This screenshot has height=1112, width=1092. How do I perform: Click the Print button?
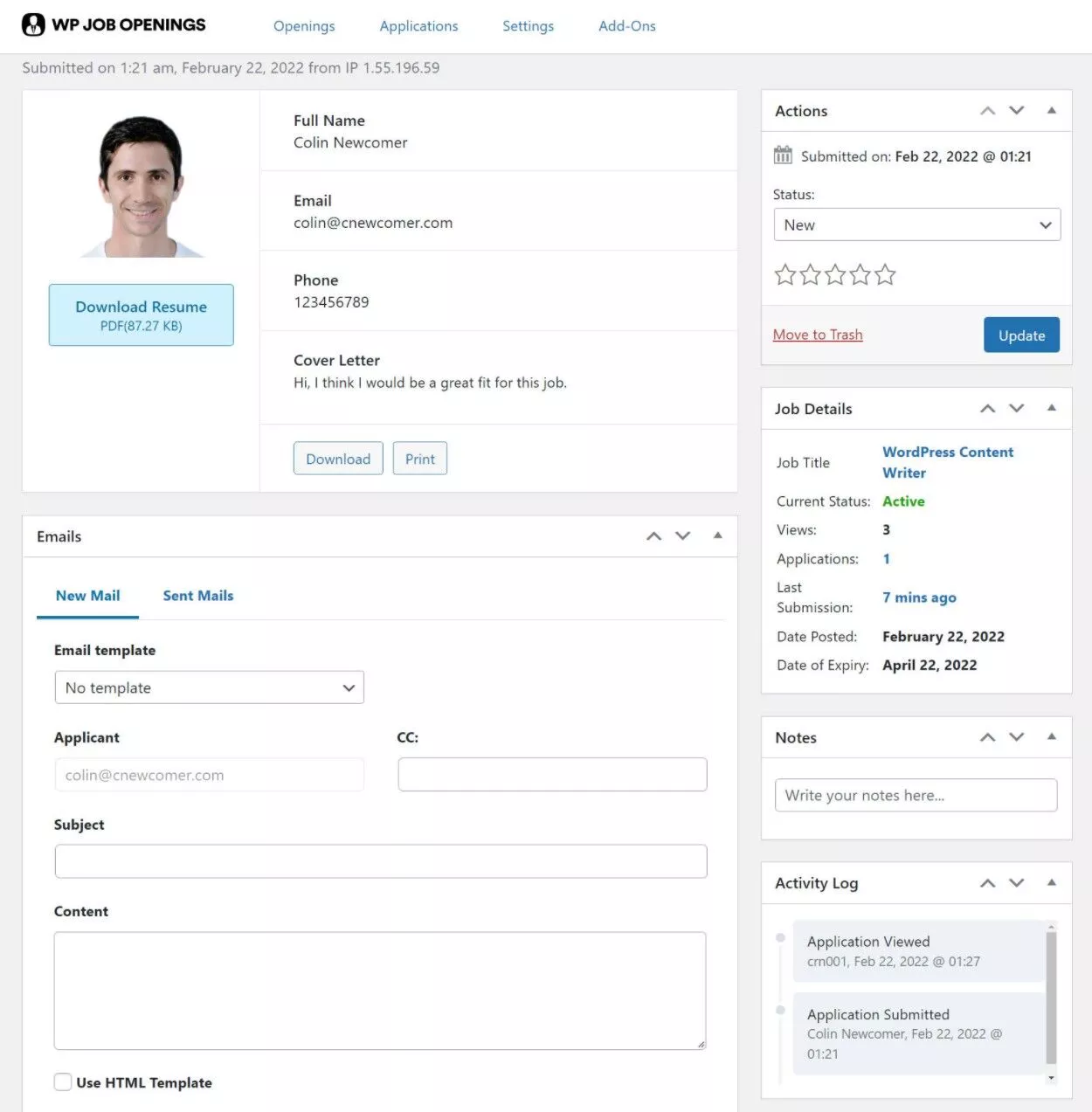pyautogui.click(x=420, y=459)
